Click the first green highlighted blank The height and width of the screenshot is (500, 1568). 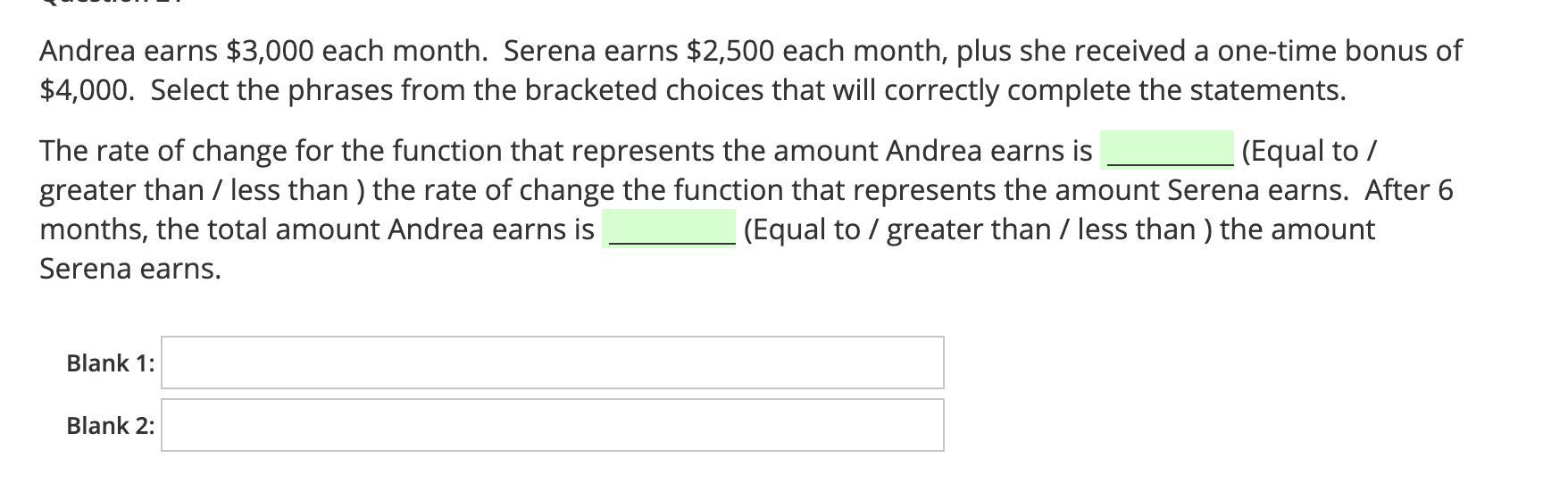pyautogui.click(x=1167, y=150)
